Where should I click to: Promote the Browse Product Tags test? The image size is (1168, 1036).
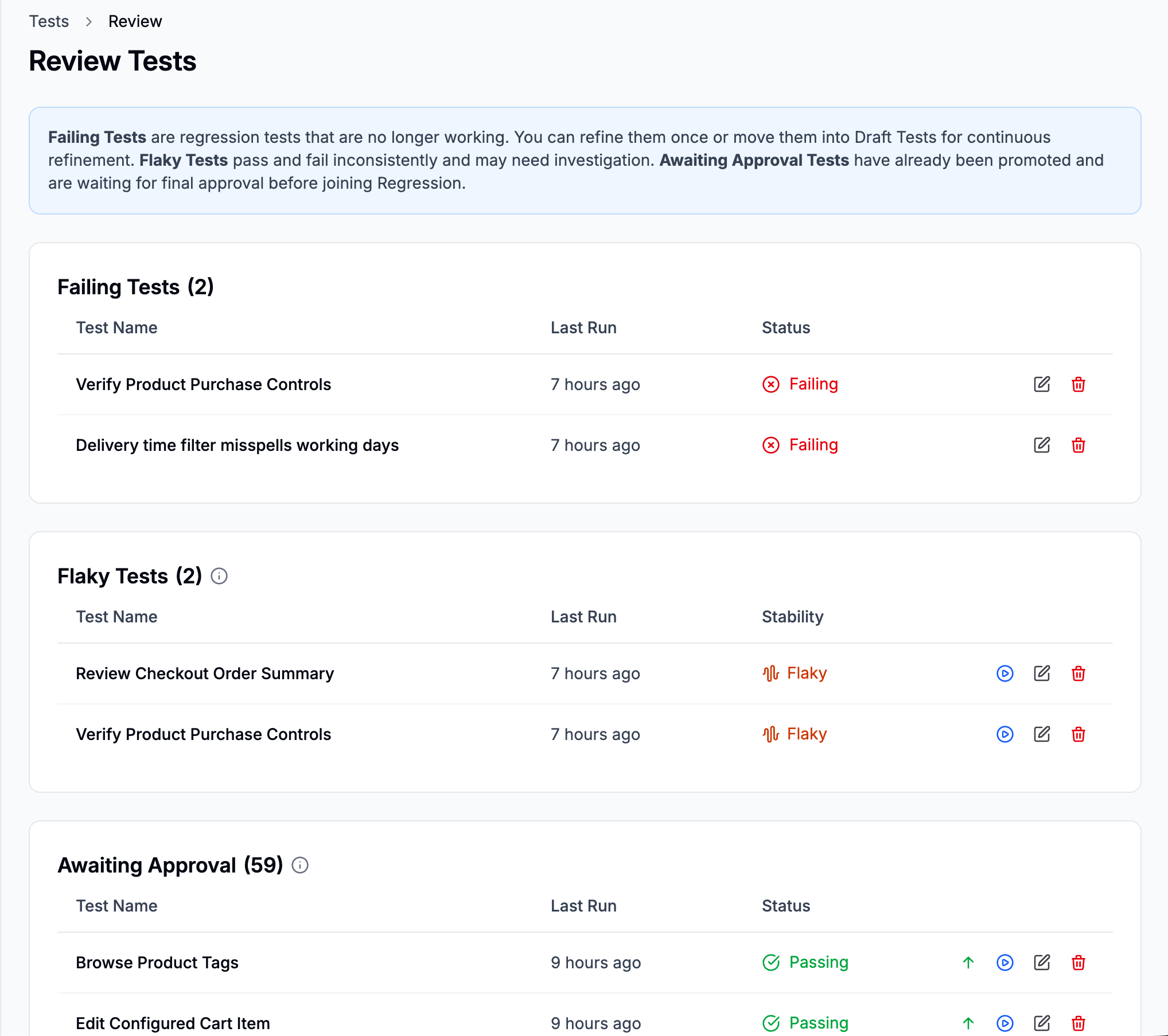tap(968, 963)
